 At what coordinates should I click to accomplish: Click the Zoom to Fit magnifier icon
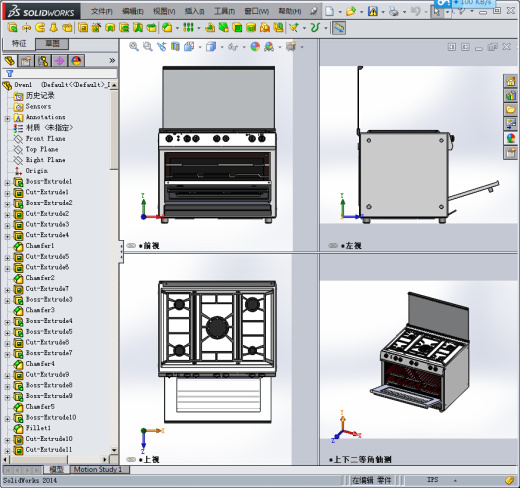(x=134, y=47)
